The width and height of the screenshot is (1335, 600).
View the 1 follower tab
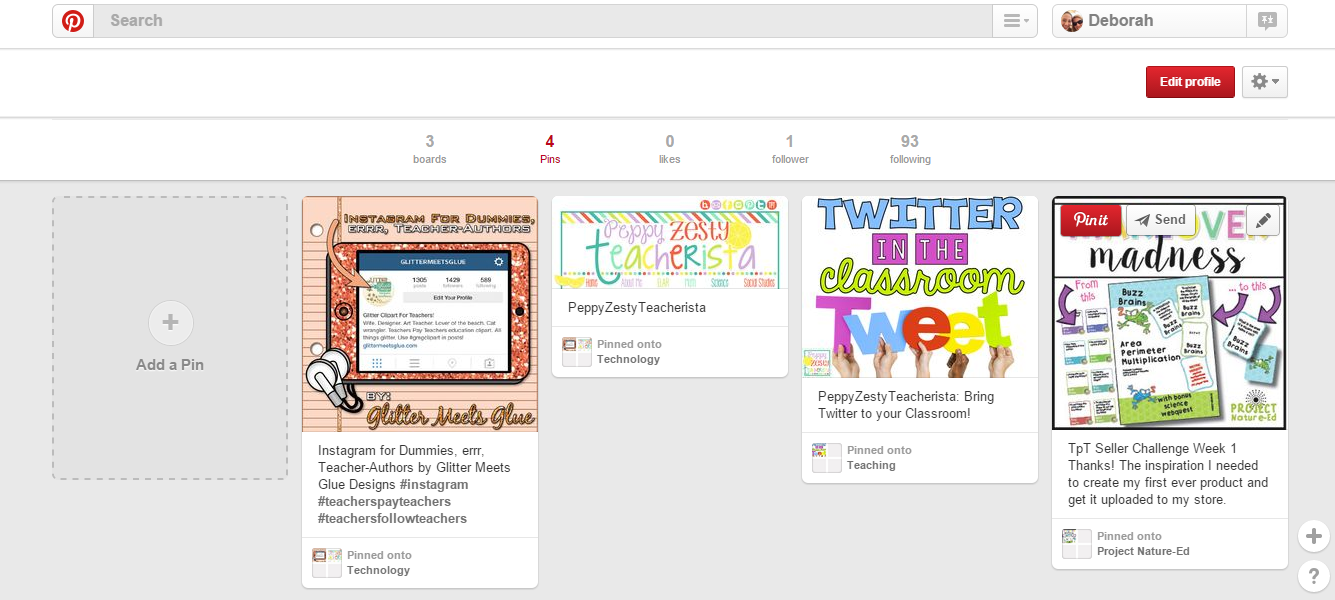coord(790,149)
